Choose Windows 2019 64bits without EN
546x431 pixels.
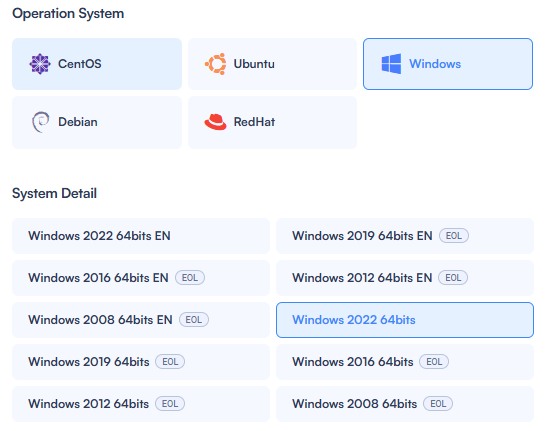141,362
